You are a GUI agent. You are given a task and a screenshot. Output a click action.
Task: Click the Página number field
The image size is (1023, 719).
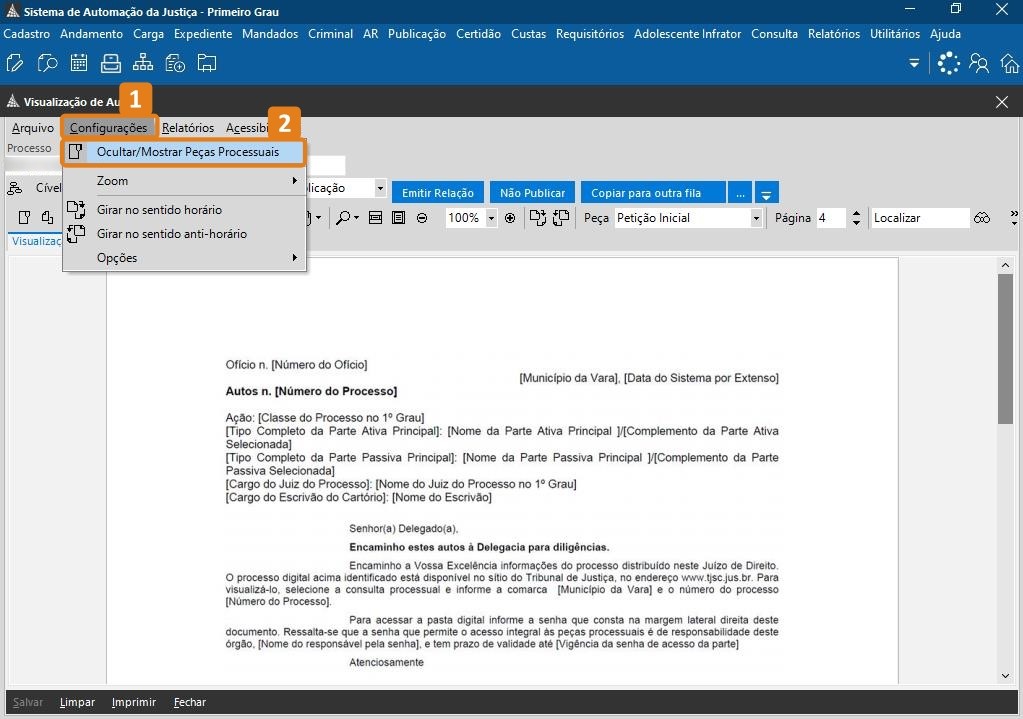pos(831,218)
